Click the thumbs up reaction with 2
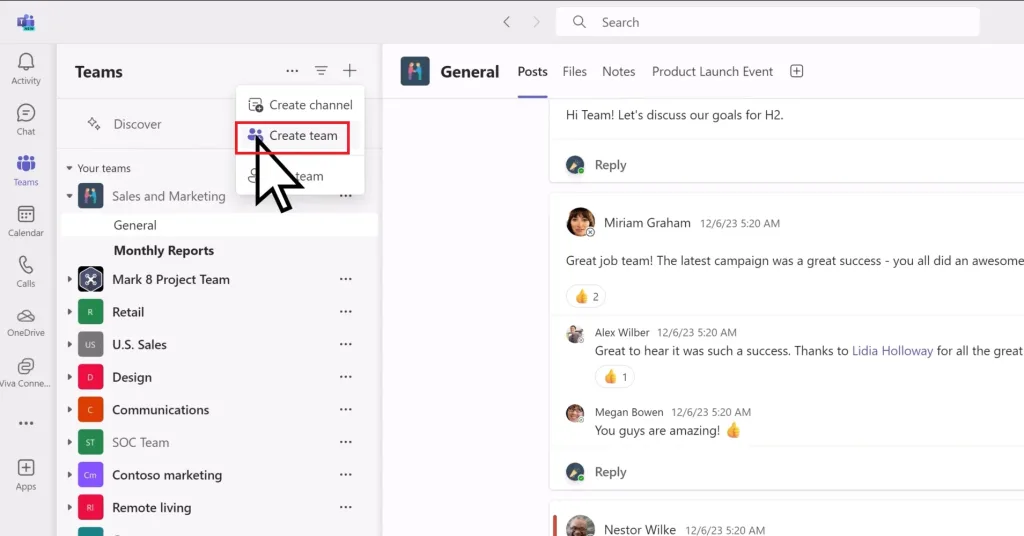This screenshot has width=1024, height=536. tap(586, 296)
